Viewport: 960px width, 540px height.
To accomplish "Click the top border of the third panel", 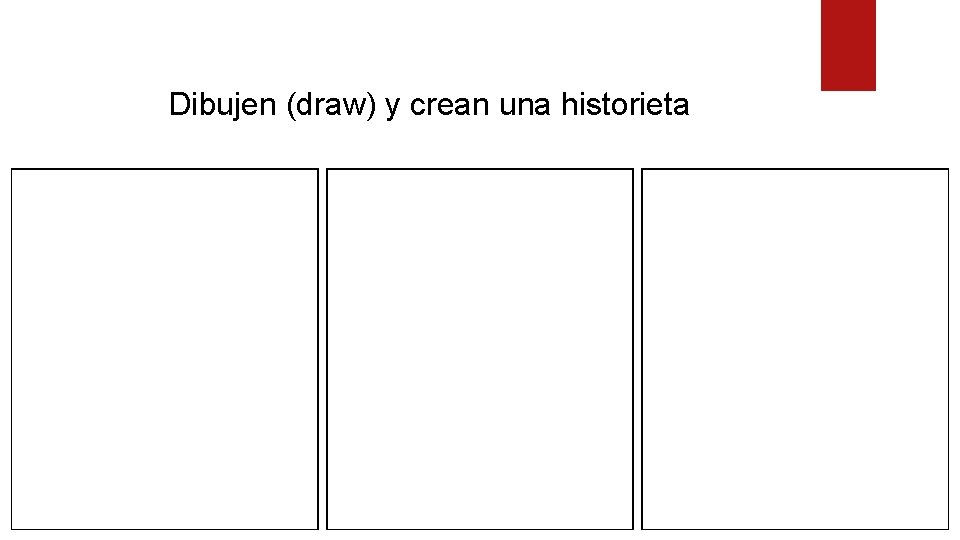I will click(x=795, y=169).
